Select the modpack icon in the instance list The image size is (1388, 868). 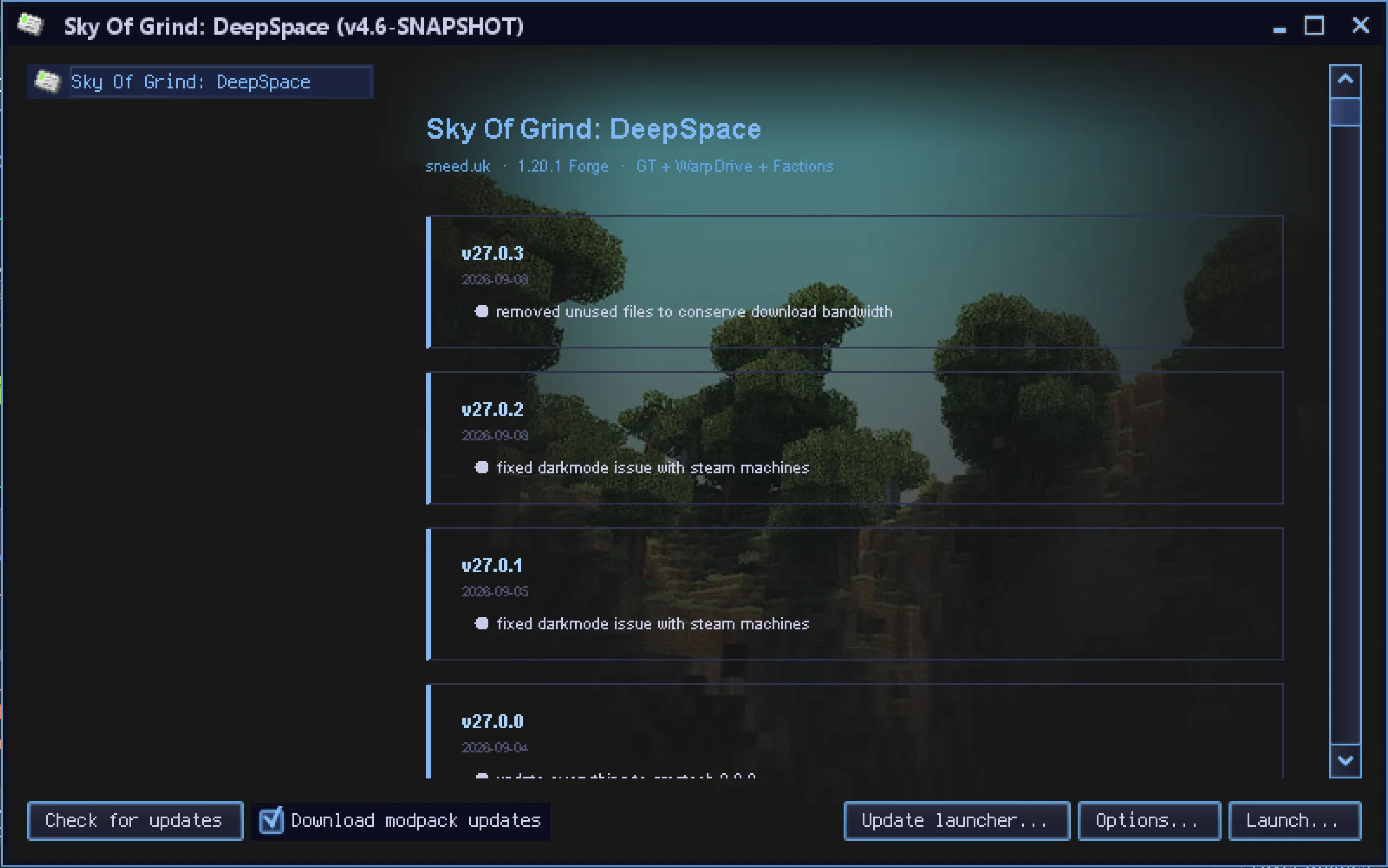click(47, 81)
